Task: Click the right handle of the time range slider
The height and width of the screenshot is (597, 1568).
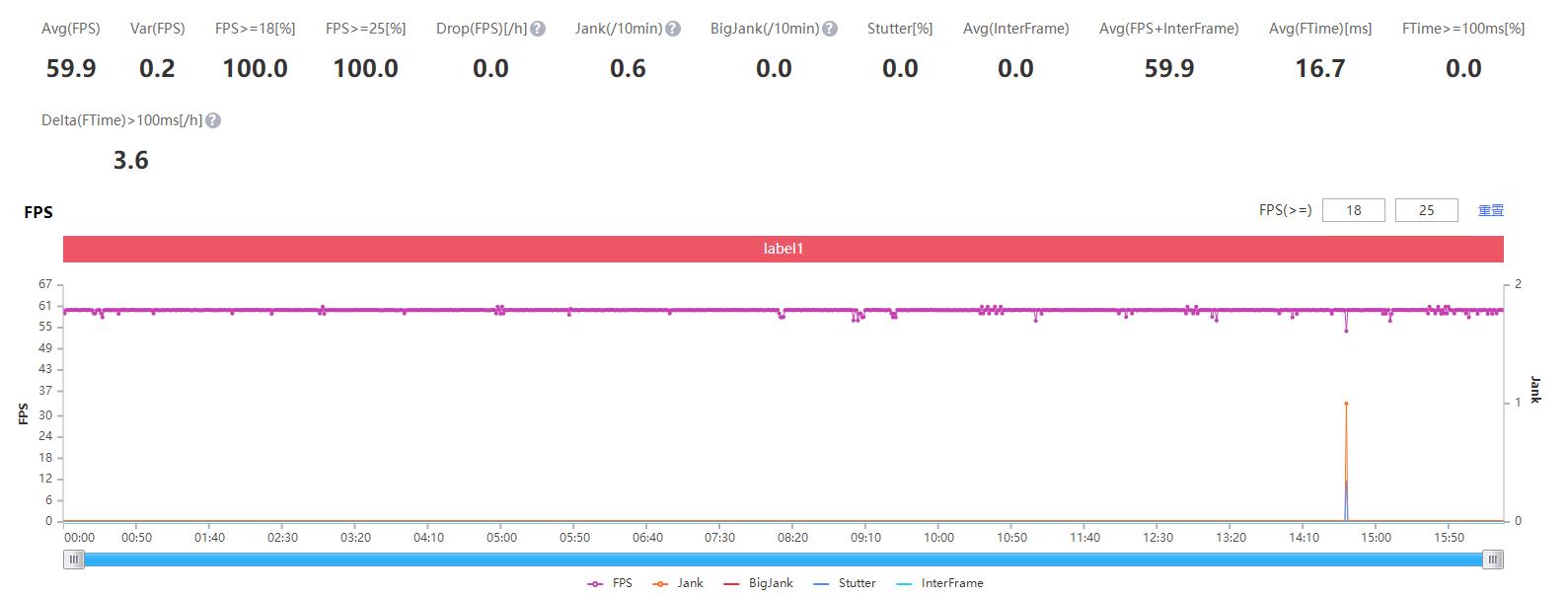Action: [x=1493, y=560]
